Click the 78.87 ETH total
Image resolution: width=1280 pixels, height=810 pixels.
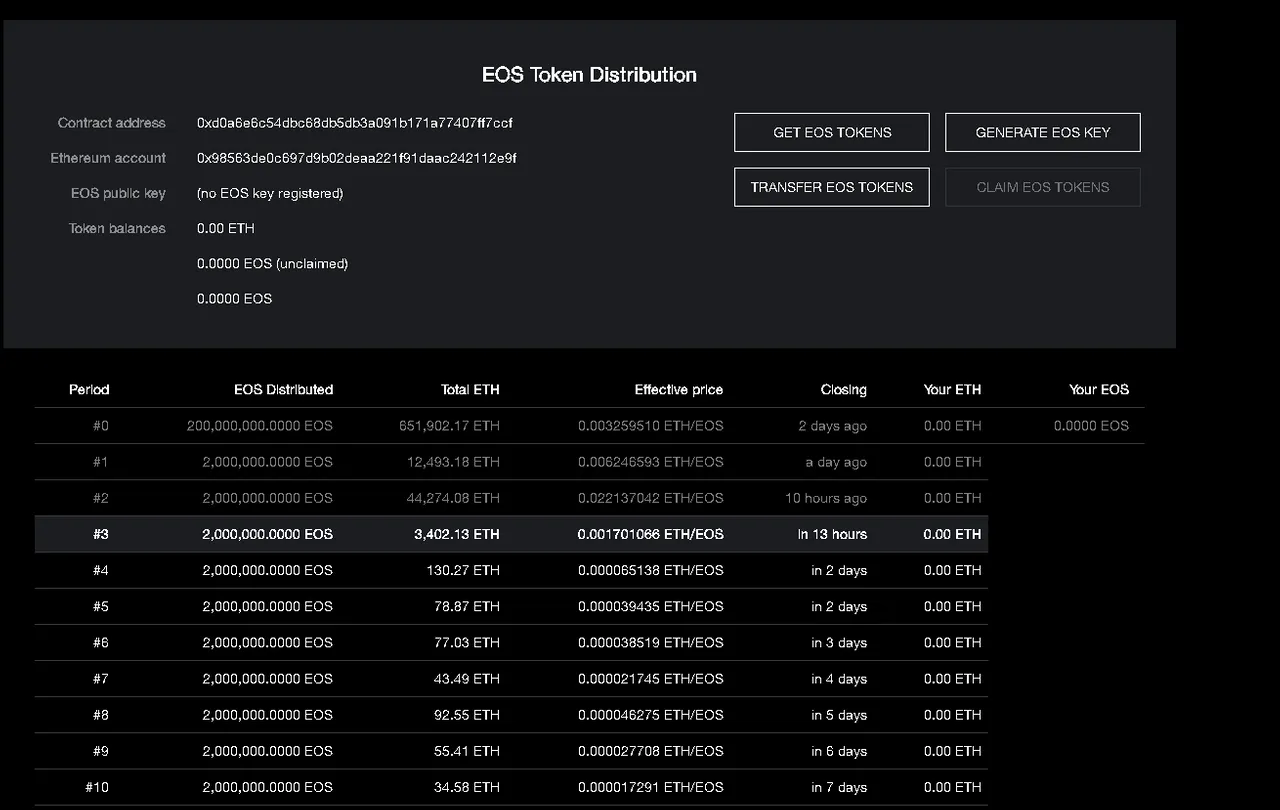click(x=467, y=606)
